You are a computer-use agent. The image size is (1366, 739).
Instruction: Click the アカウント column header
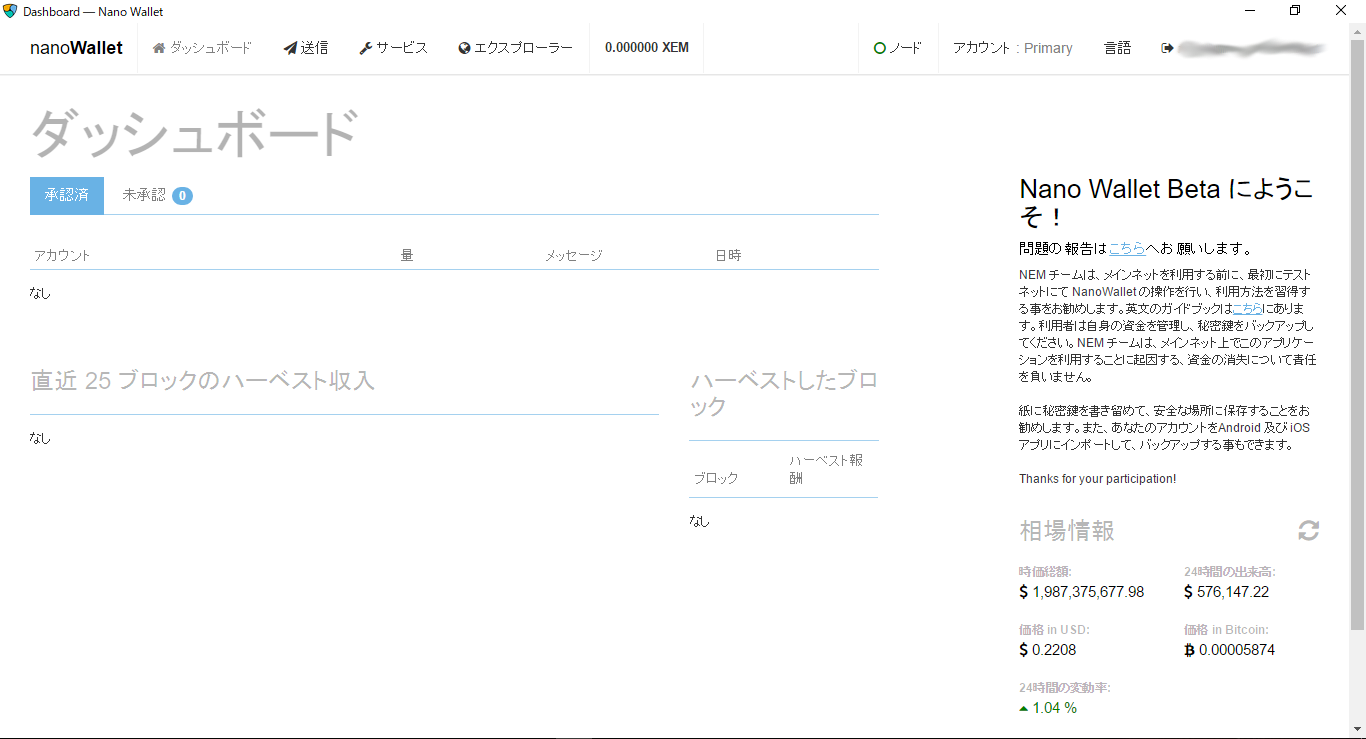click(62, 255)
